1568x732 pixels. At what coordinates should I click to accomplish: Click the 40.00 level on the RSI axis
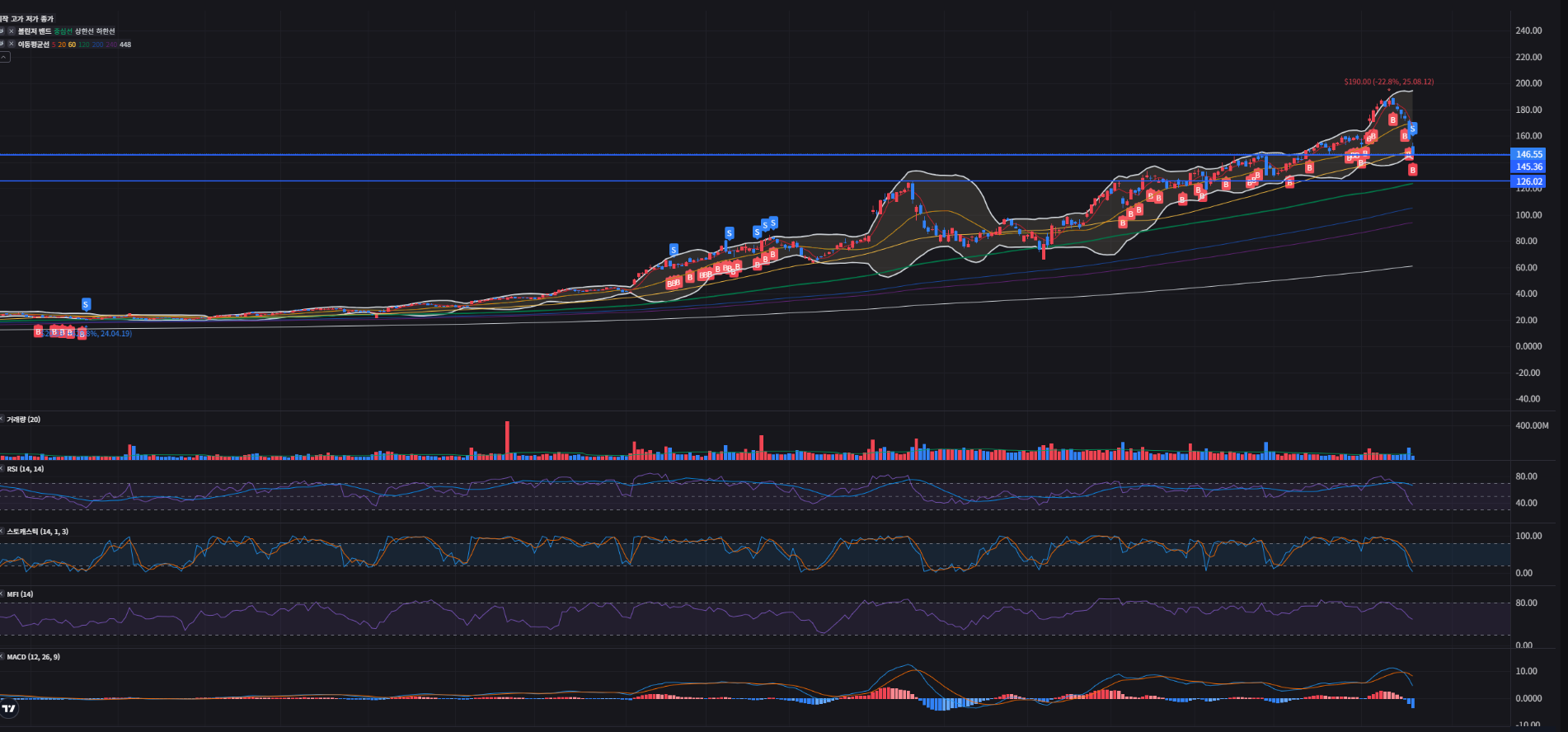(1526, 503)
